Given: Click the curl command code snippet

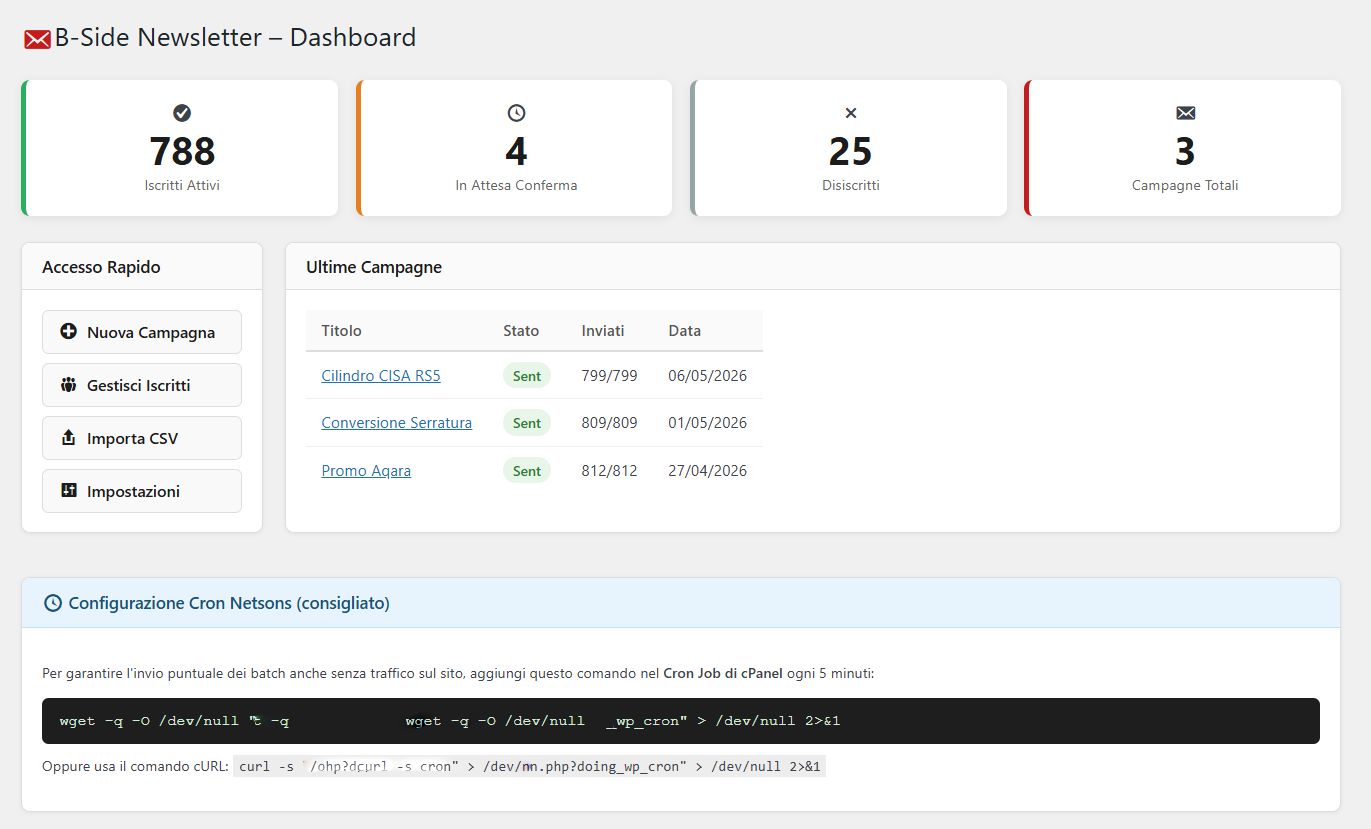Looking at the screenshot, I should coord(530,767).
